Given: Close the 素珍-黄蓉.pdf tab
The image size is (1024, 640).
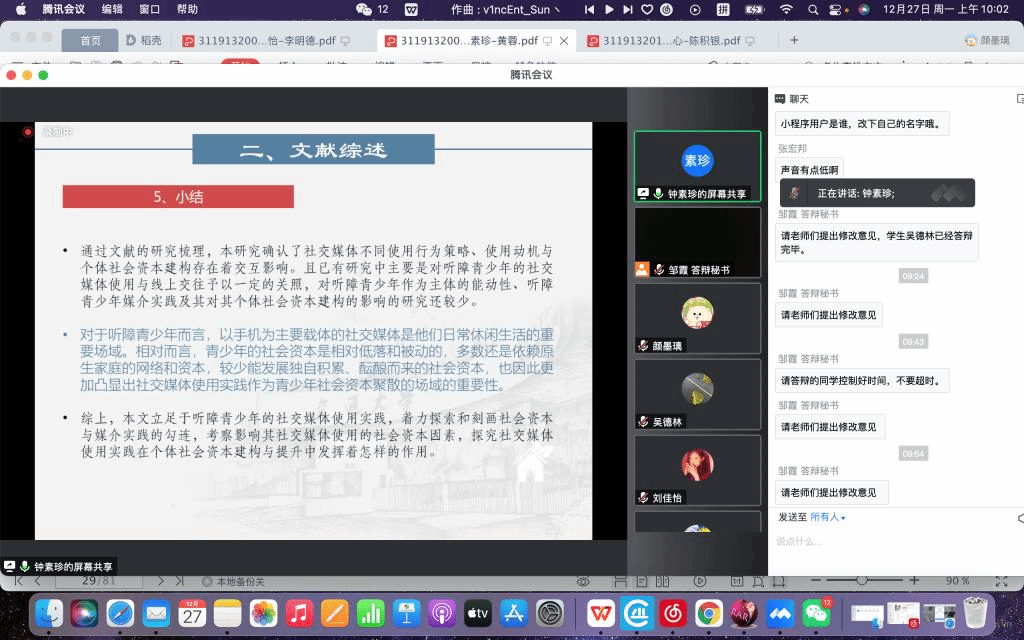Looking at the screenshot, I should tap(564, 41).
